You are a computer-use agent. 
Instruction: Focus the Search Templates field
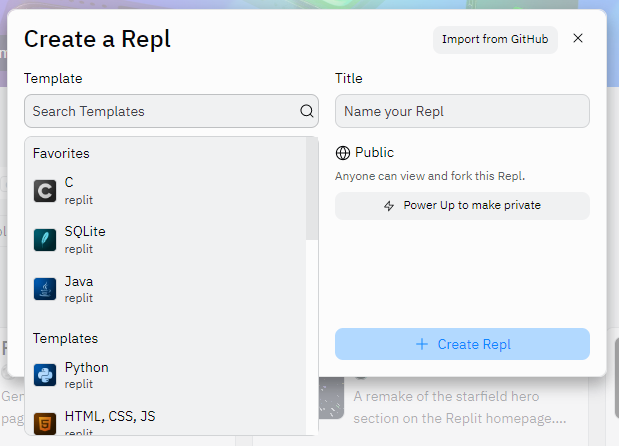coord(171,111)
